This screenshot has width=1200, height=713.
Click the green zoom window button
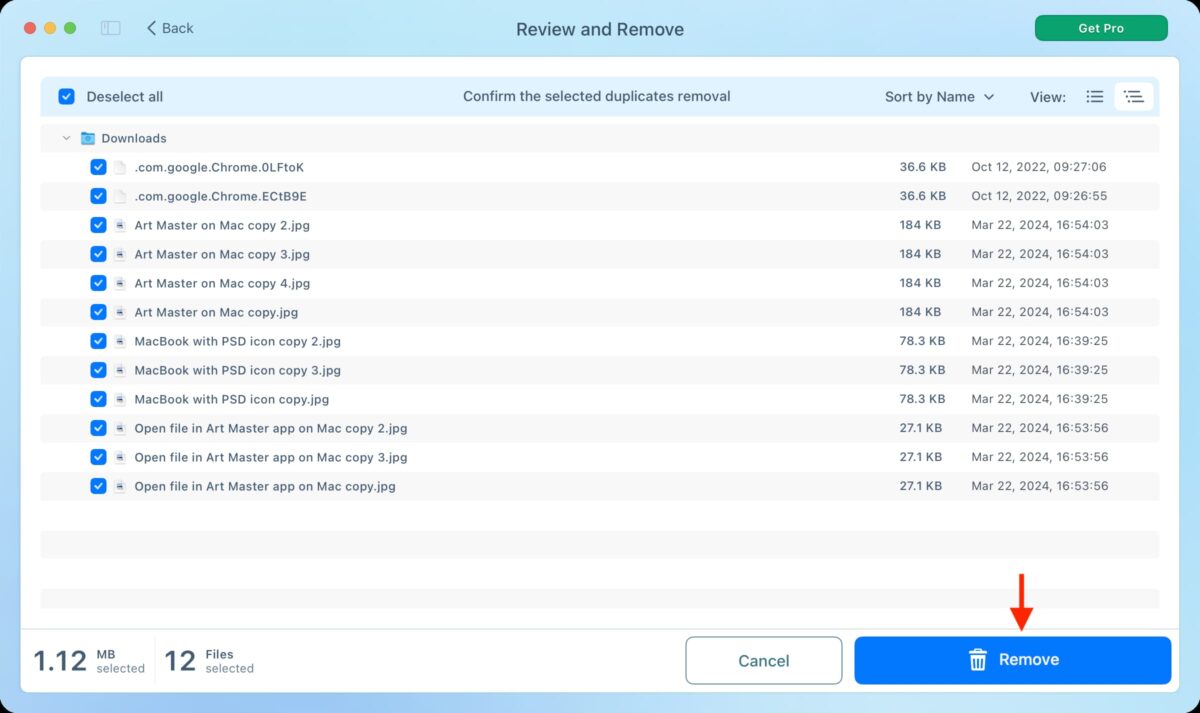[x=70, y=28]
